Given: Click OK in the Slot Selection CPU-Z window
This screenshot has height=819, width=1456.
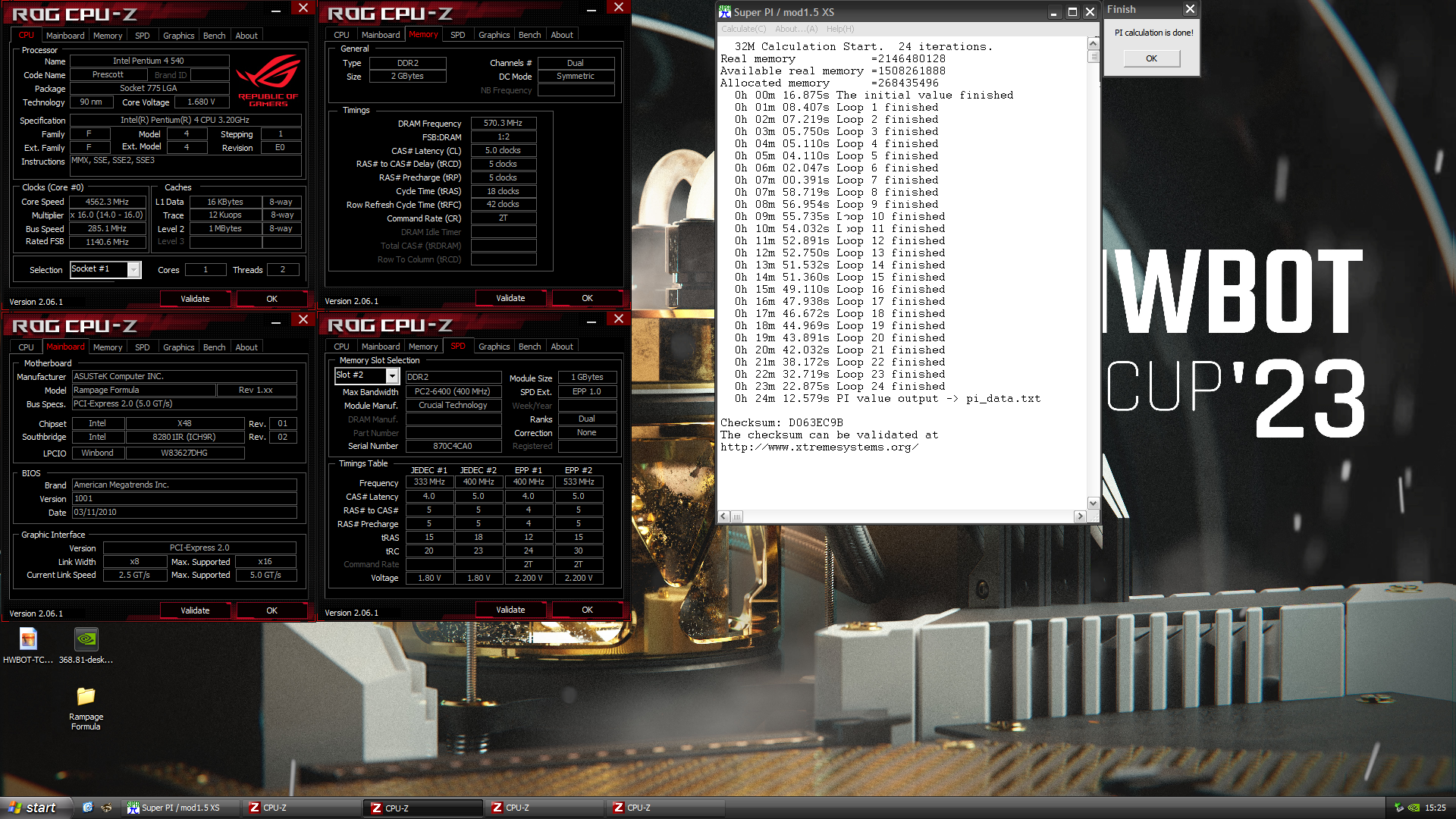Looking at the screenshot, I should [x=587, y=610].
